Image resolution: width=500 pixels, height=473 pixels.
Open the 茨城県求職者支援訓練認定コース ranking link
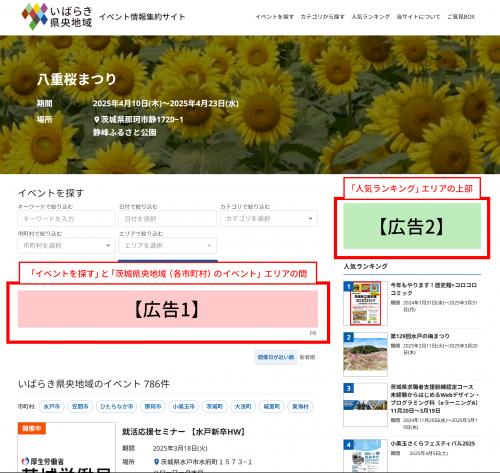coord(435,399)
